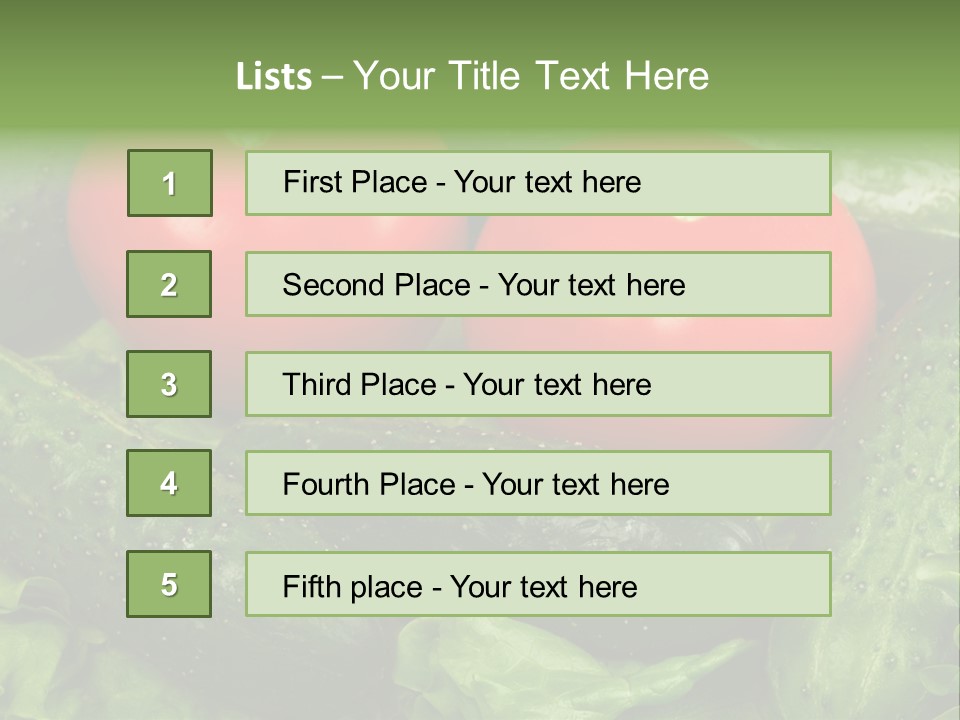Click 'Your text here' in the fourth row
The width and height of the screenshot is (960, 720).
tap(575, 485)
